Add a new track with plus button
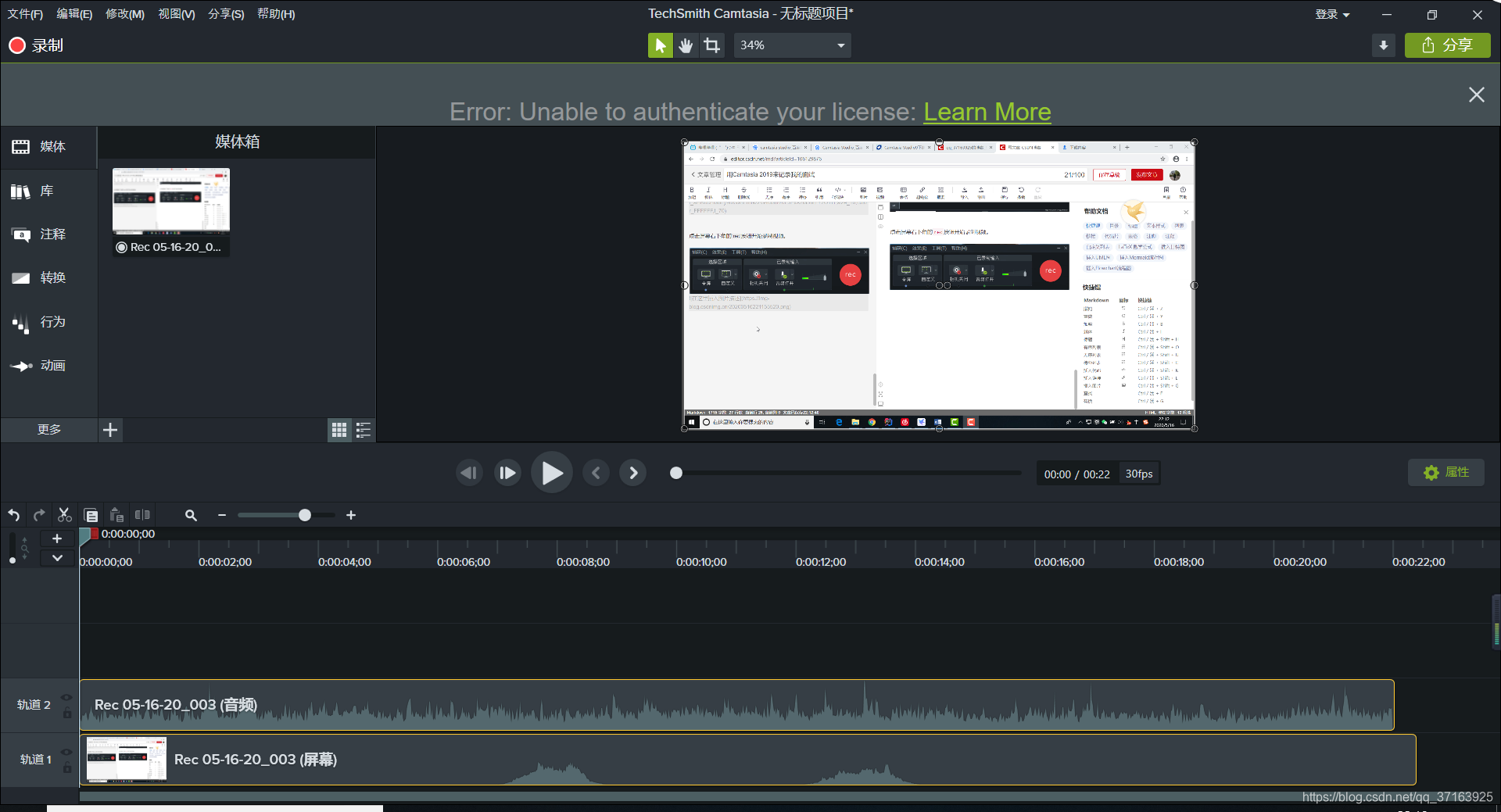 pos(57,538)
